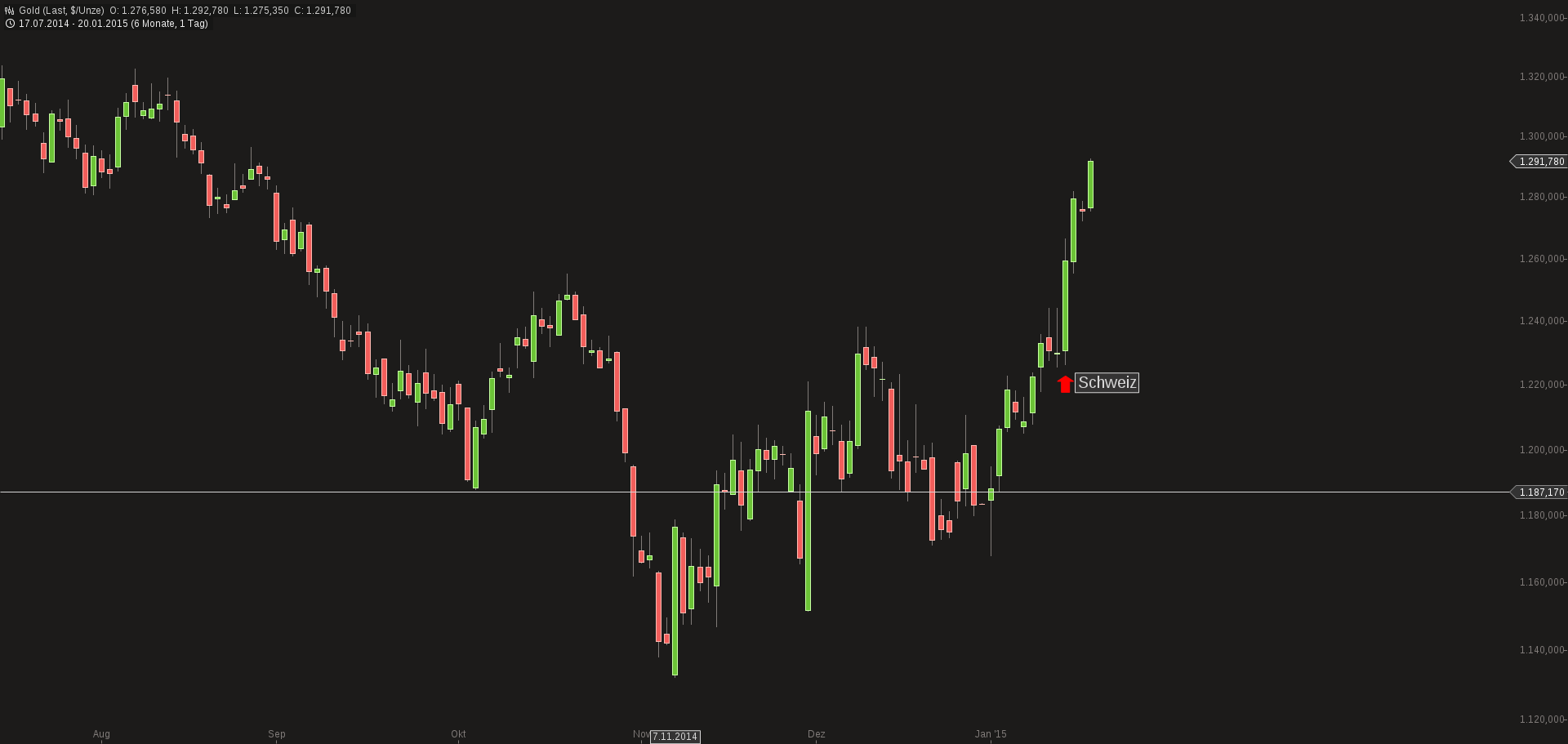Image resolution: width=1568 pixels, height=744 pixels.
Task: Click the 7.11.2014 date marker on time axis
Action: 675,737
